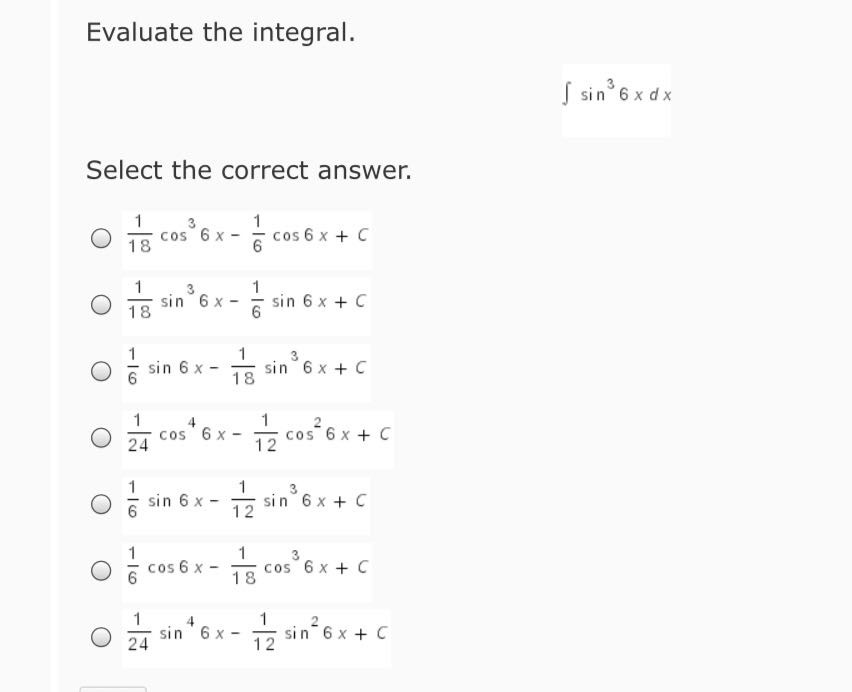Select the 1/24 cos fourth power answer
This screenshot has width=852, height=692.
[x=100, y=436]
